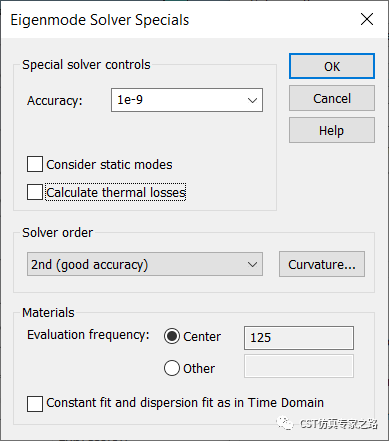Viewport: 389px width, 441px height.
Task: Open Help for solver specials
Action: click(332, 130)
